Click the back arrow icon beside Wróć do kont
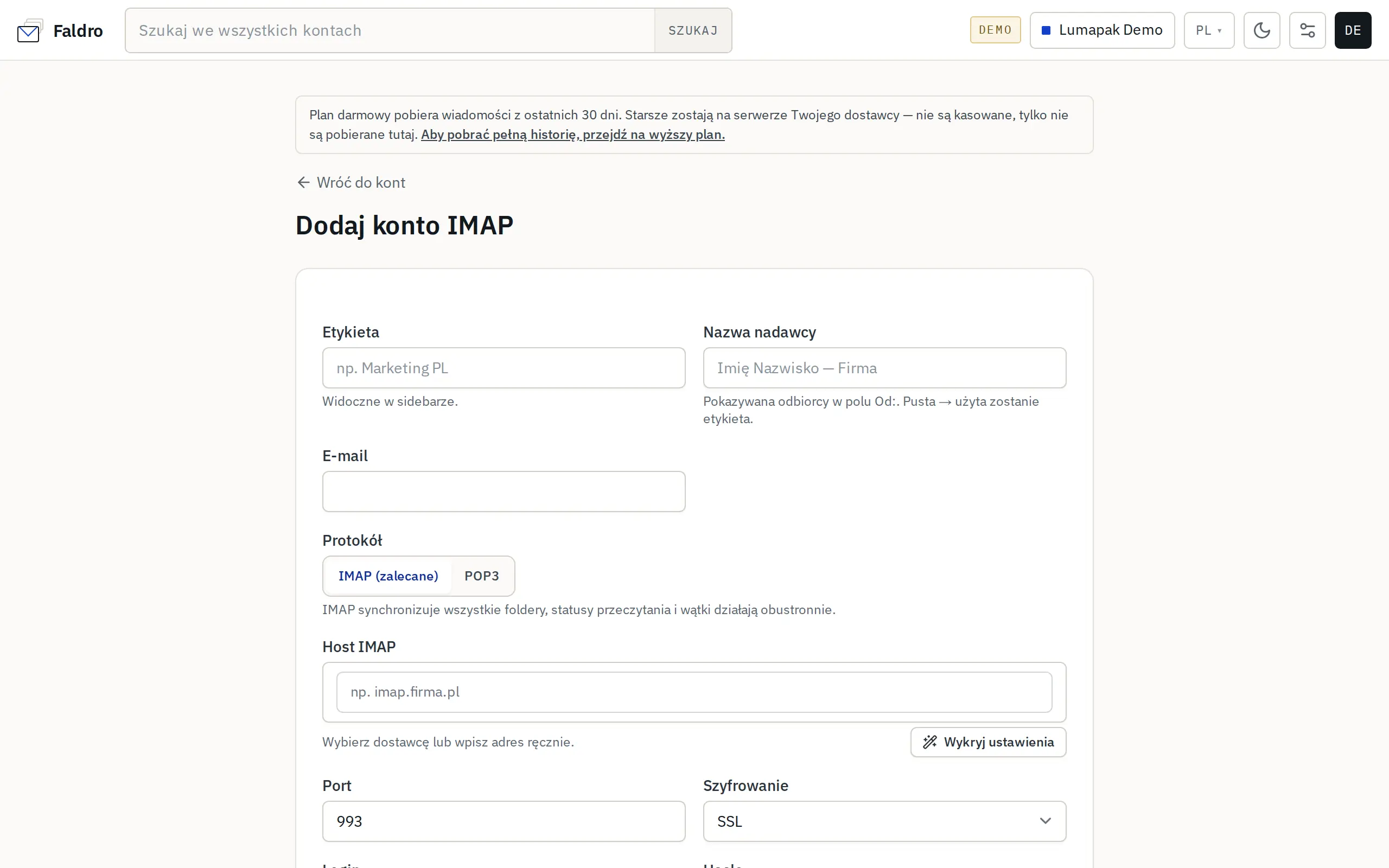Screen dimensions: 1389x868 tap(304, 183)
